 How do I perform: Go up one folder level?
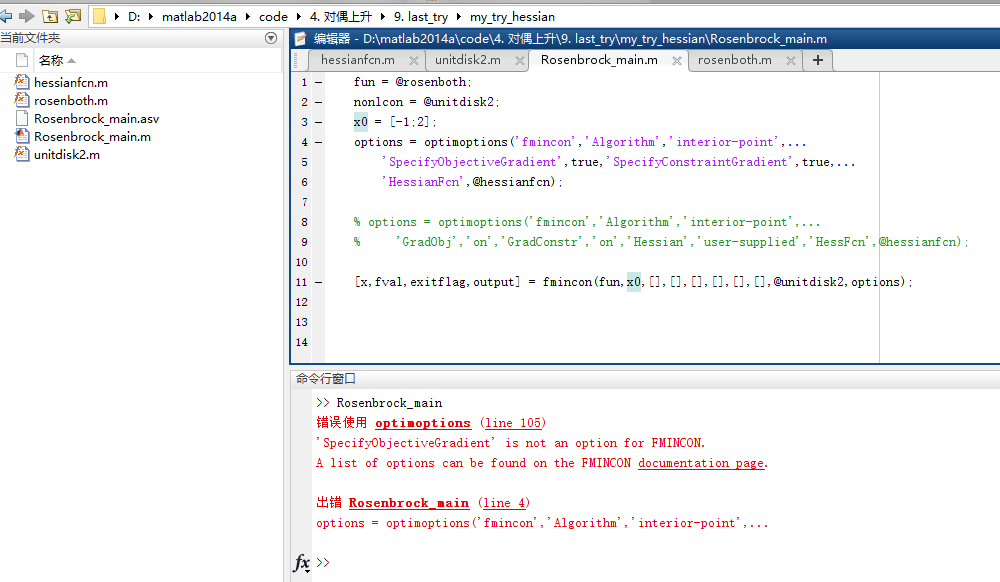tap(49, 16)
